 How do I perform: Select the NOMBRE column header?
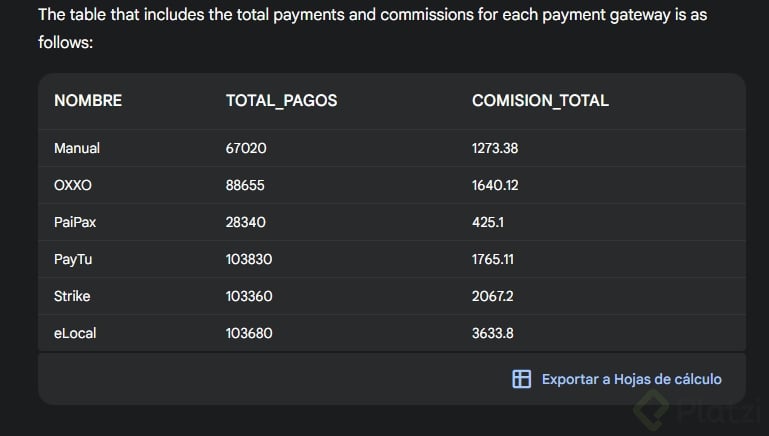tap(88, 100)
